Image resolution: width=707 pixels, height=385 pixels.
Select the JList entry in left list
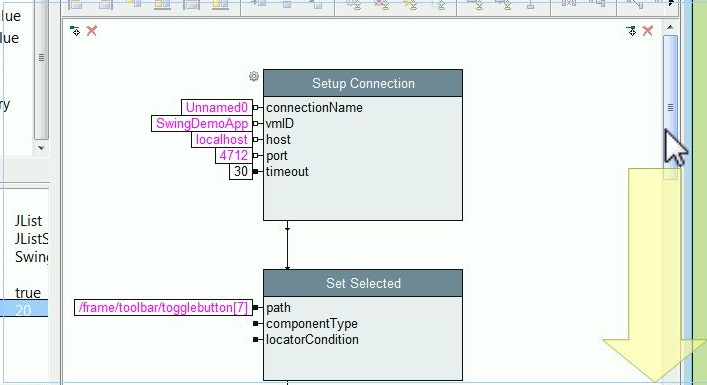28,221
